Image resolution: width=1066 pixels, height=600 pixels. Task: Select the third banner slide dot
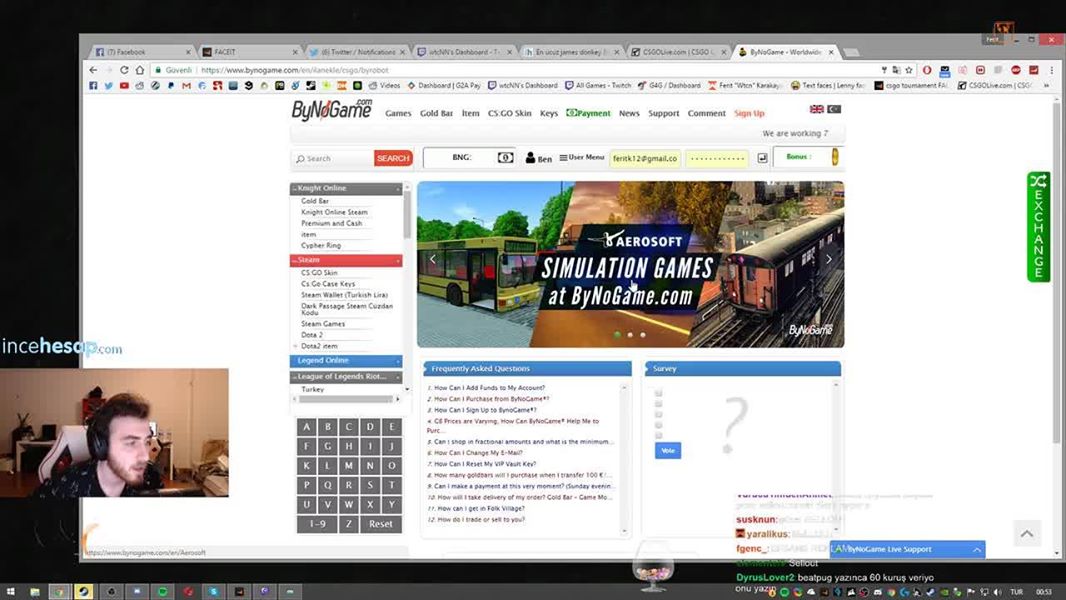click(x=643, y=335)
